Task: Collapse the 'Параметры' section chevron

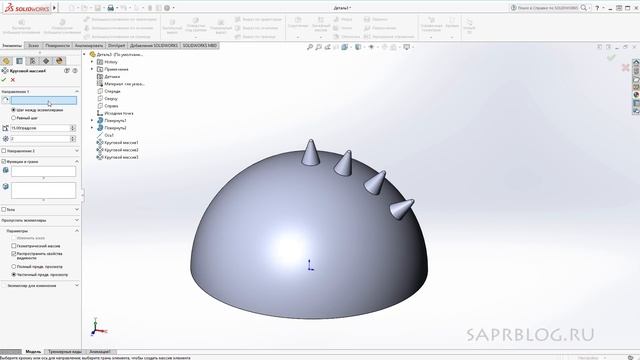Action: (77, 231)
